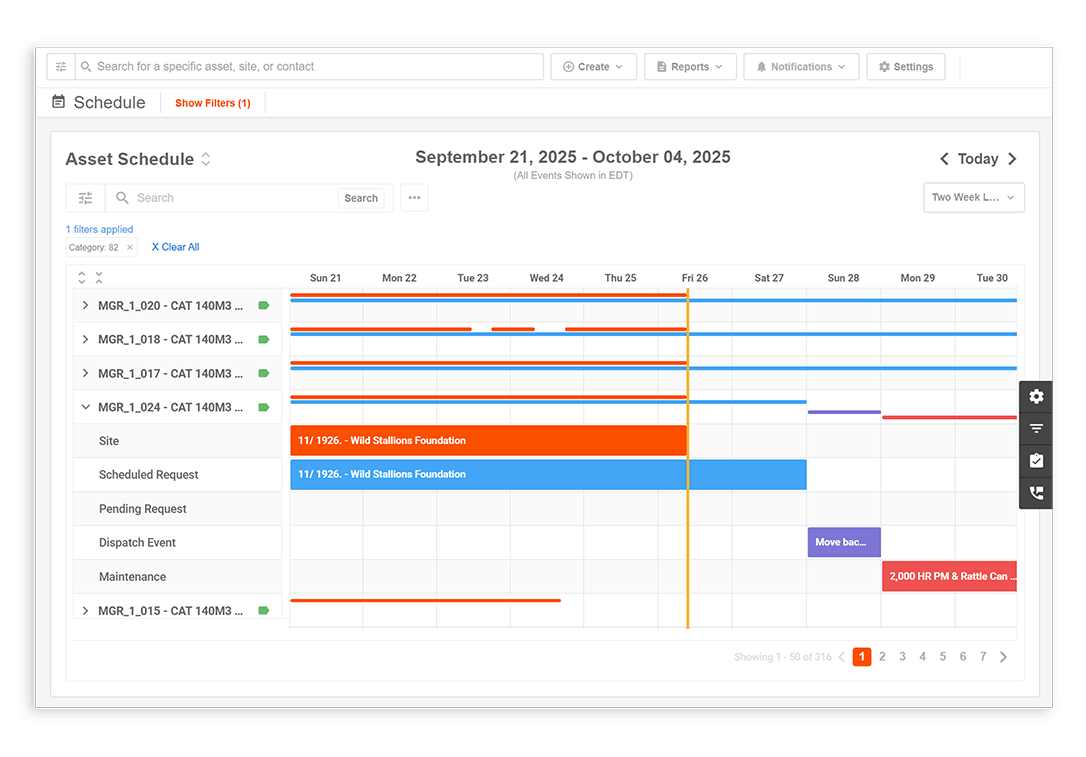This screenshot has width=1086, height=757.
Task: Open the filter icon in right side panel
Action: pos(1036,428)
